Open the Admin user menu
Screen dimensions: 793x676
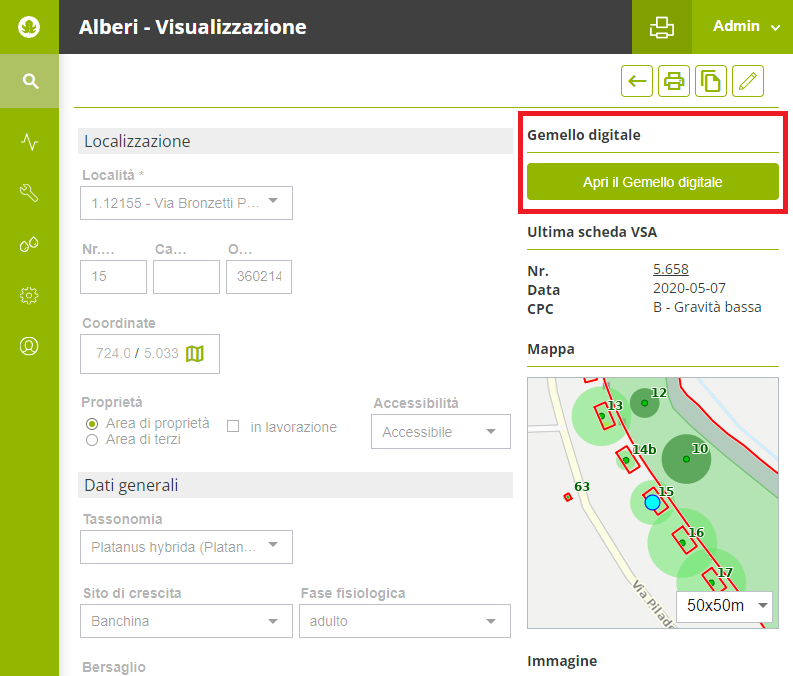(745, 27)
